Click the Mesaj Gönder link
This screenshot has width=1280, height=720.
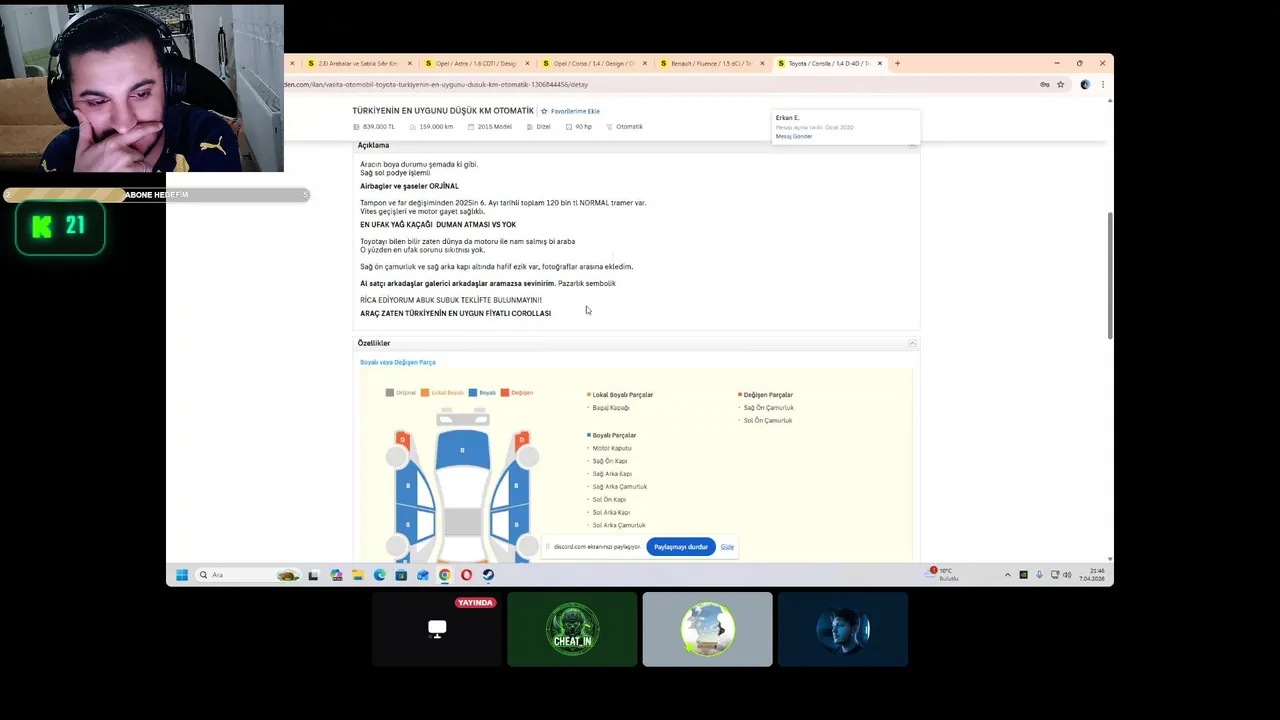click(x=794, y=136)
